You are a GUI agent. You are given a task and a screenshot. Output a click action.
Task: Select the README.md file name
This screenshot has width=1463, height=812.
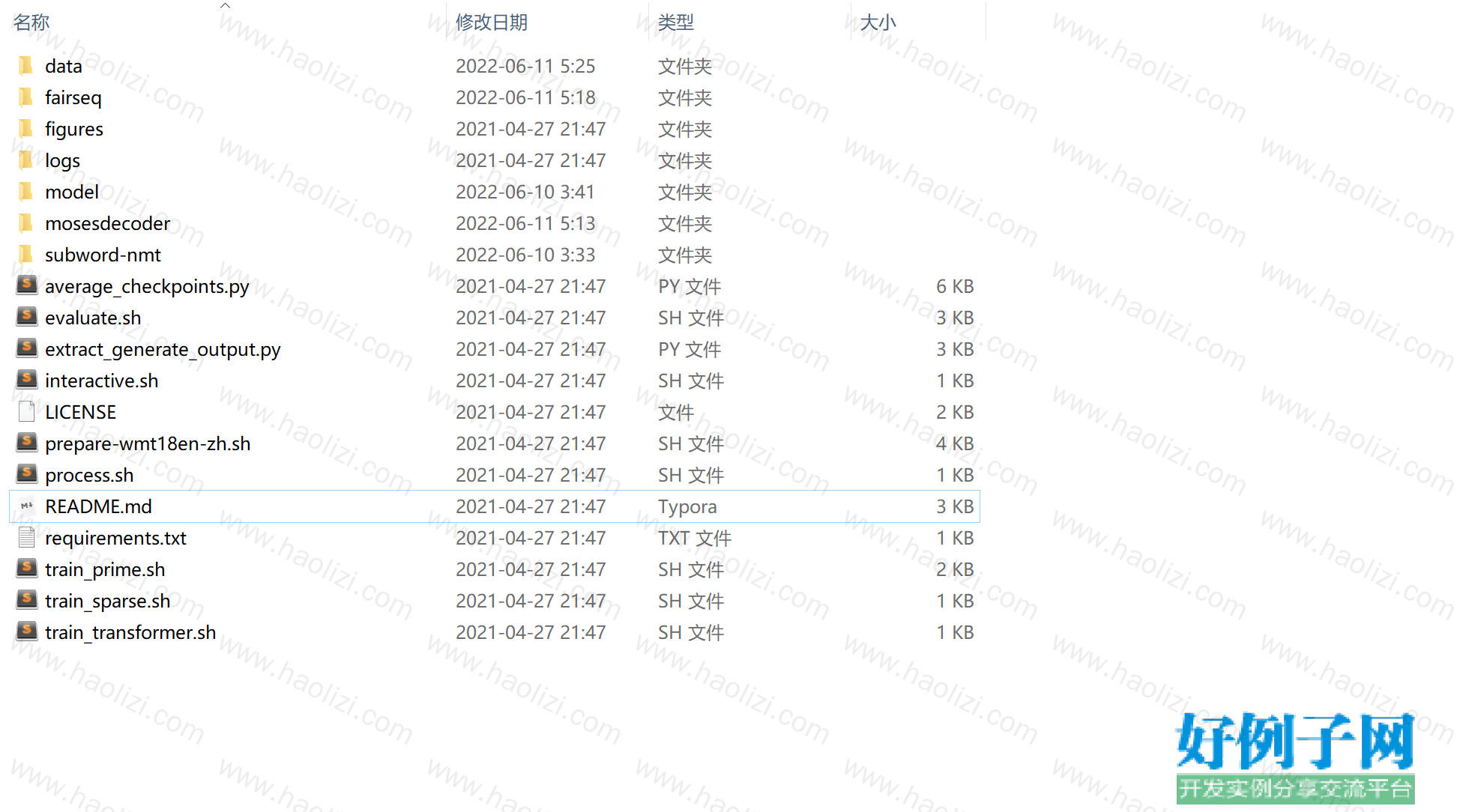click(98, 507)
